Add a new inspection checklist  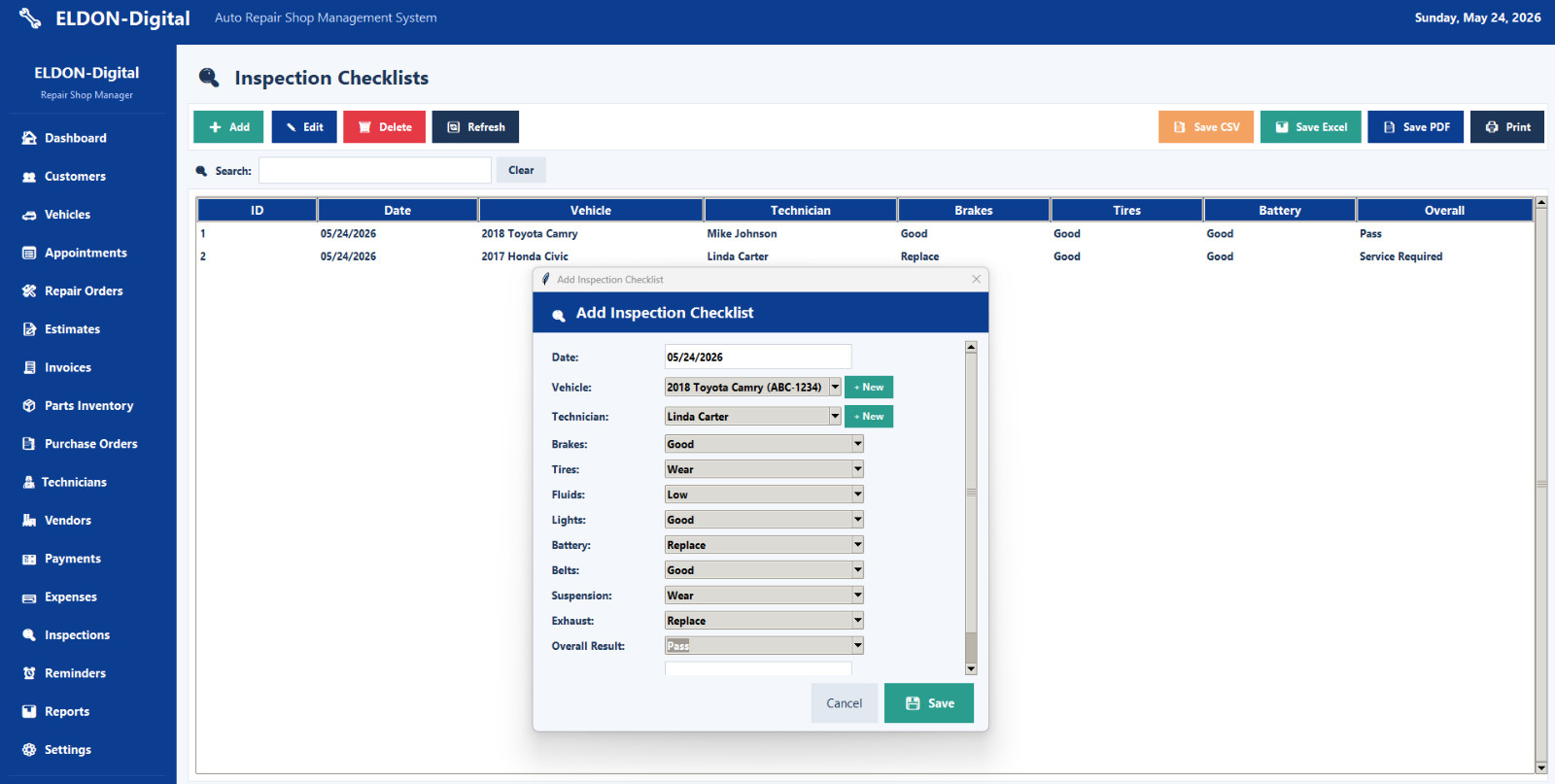coord(228,127)
